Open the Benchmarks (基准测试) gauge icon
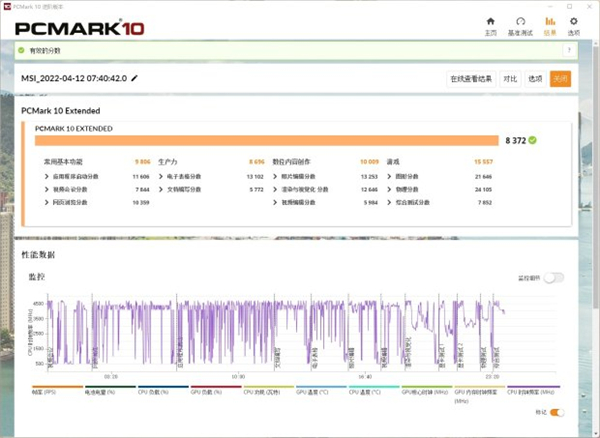This screenshot has width=600, height=438. (x=520, y=24)
